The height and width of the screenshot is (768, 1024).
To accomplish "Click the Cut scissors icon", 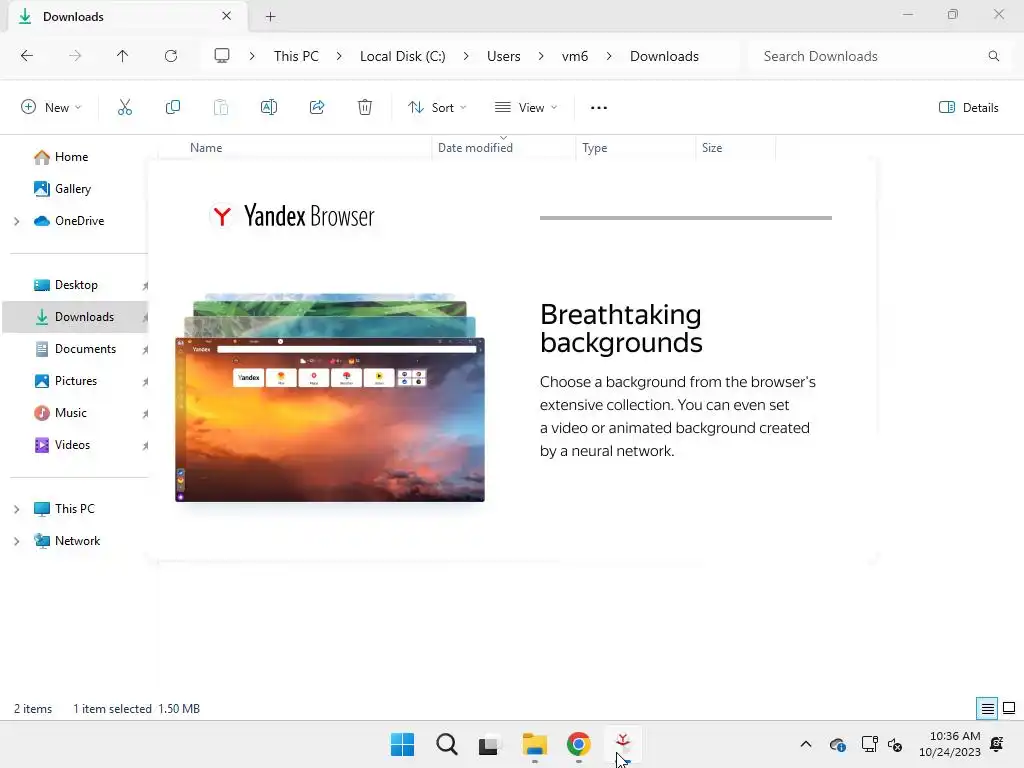I will (125, 107).
